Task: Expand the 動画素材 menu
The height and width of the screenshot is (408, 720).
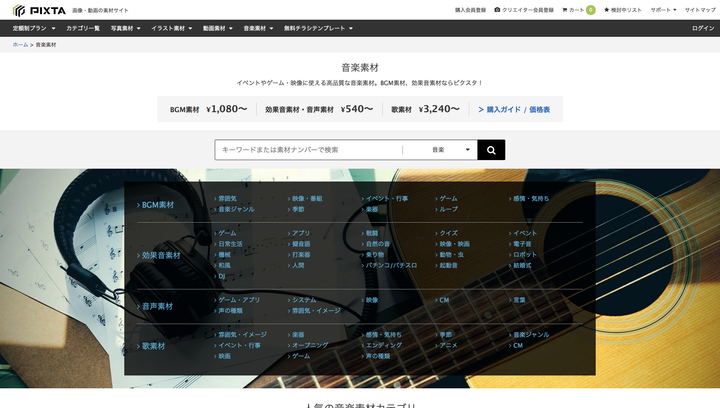Action: click(x=218, y=28)
